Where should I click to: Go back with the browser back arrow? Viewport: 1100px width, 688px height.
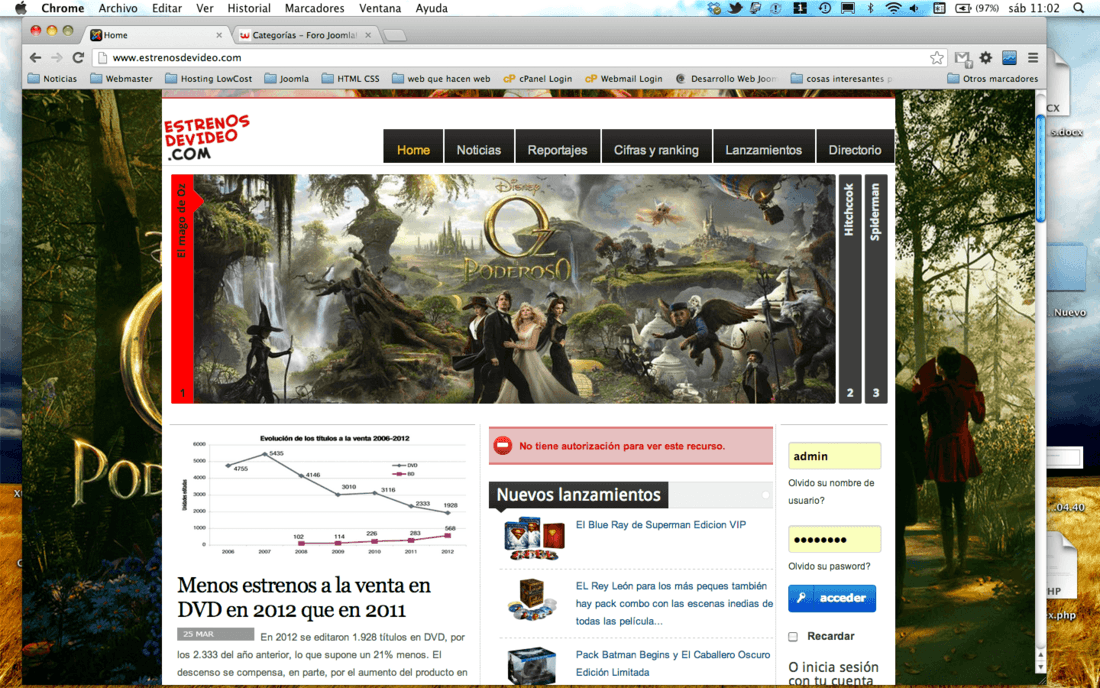35,58
